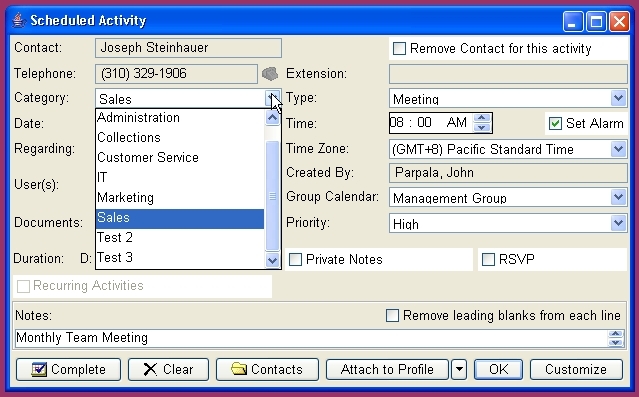Close the Scheduled Activity window

tap(619, 21)
